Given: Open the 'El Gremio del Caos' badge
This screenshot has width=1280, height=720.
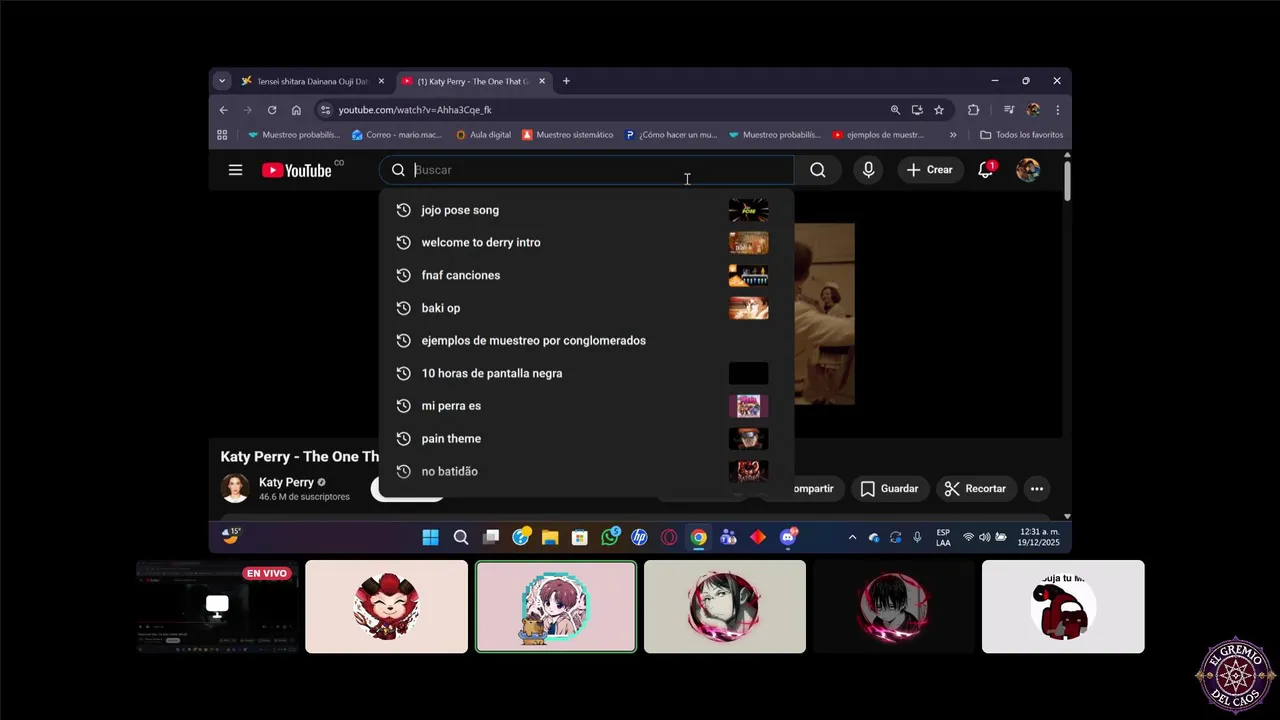Looking at the screenshot, I should pos(1236,676).
